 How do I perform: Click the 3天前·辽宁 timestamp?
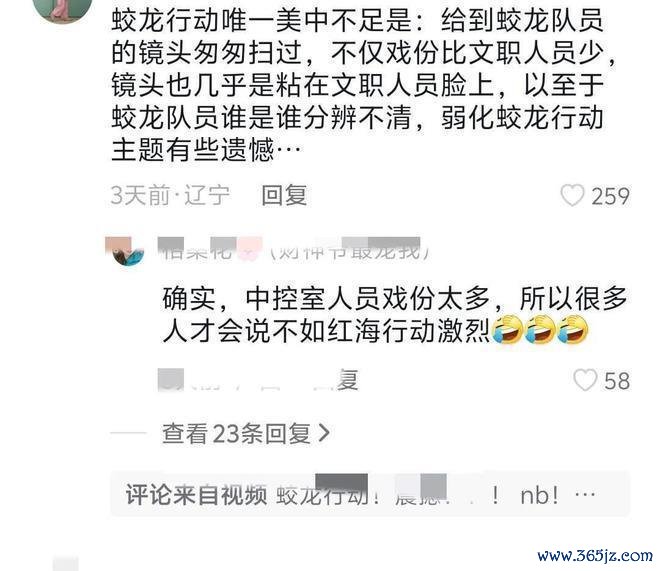coord(170,196)
